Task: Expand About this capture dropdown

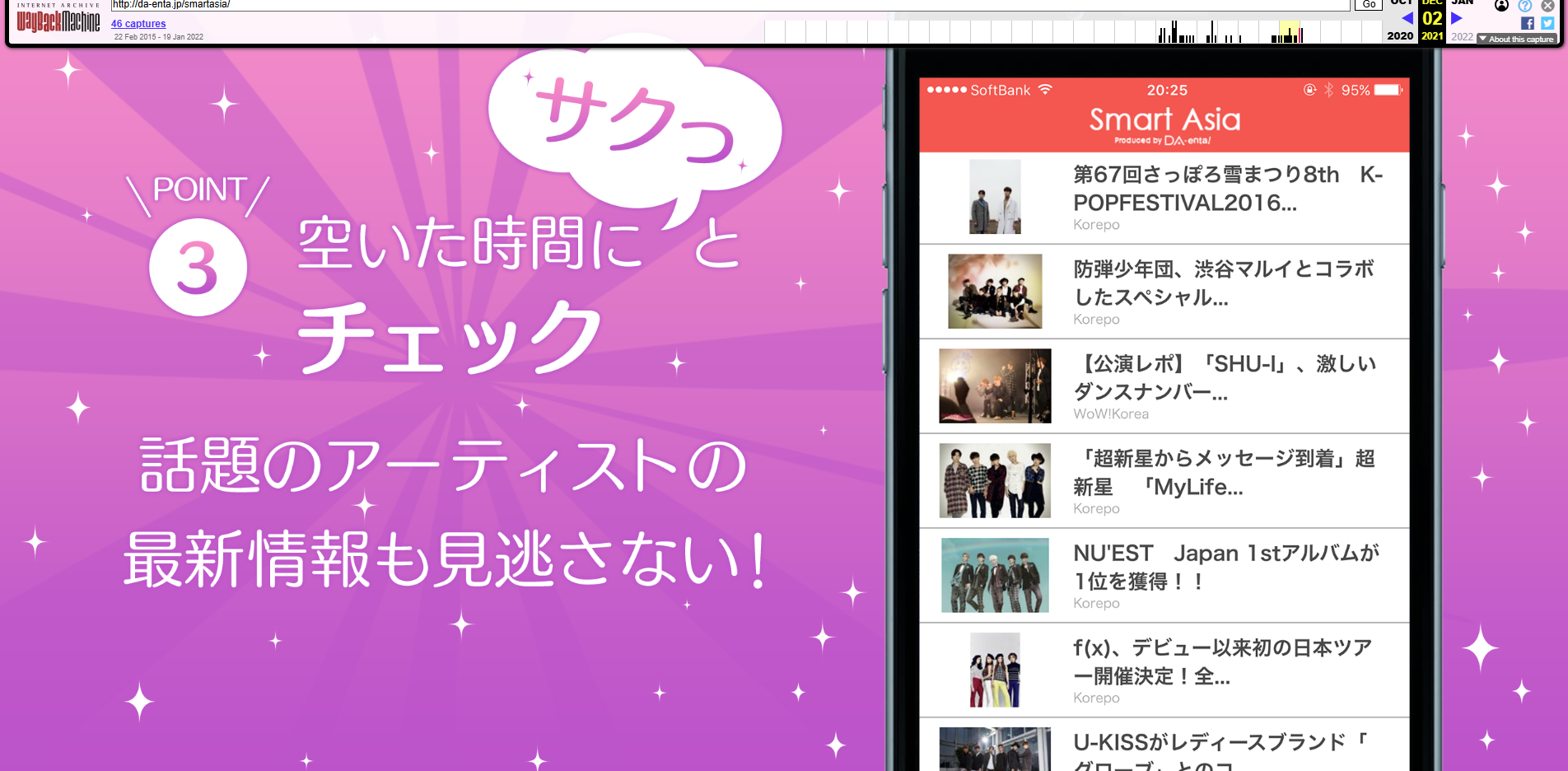Action: click(1516, 39)
